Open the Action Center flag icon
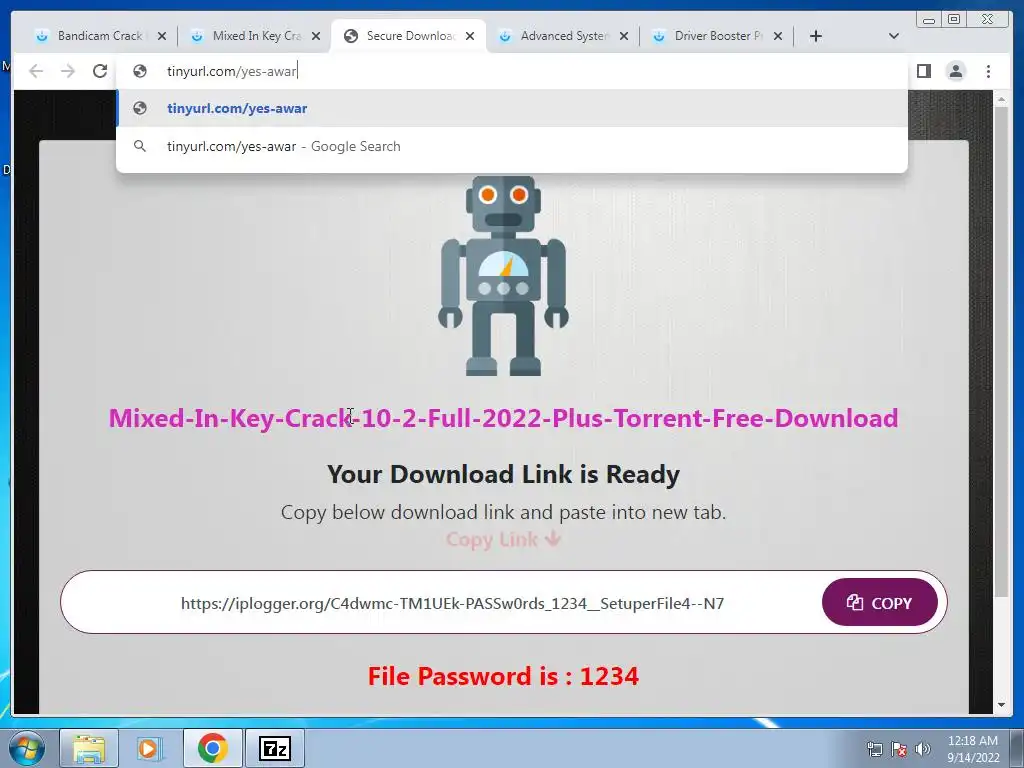 [x=899, y=749]
